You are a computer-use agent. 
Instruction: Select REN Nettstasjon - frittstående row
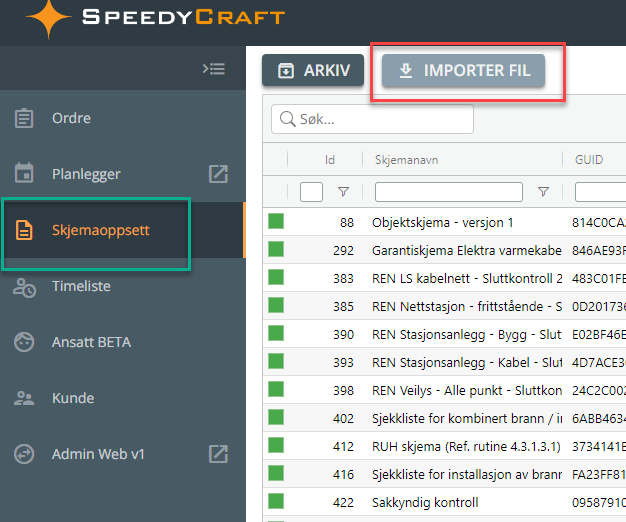(444, 305)
